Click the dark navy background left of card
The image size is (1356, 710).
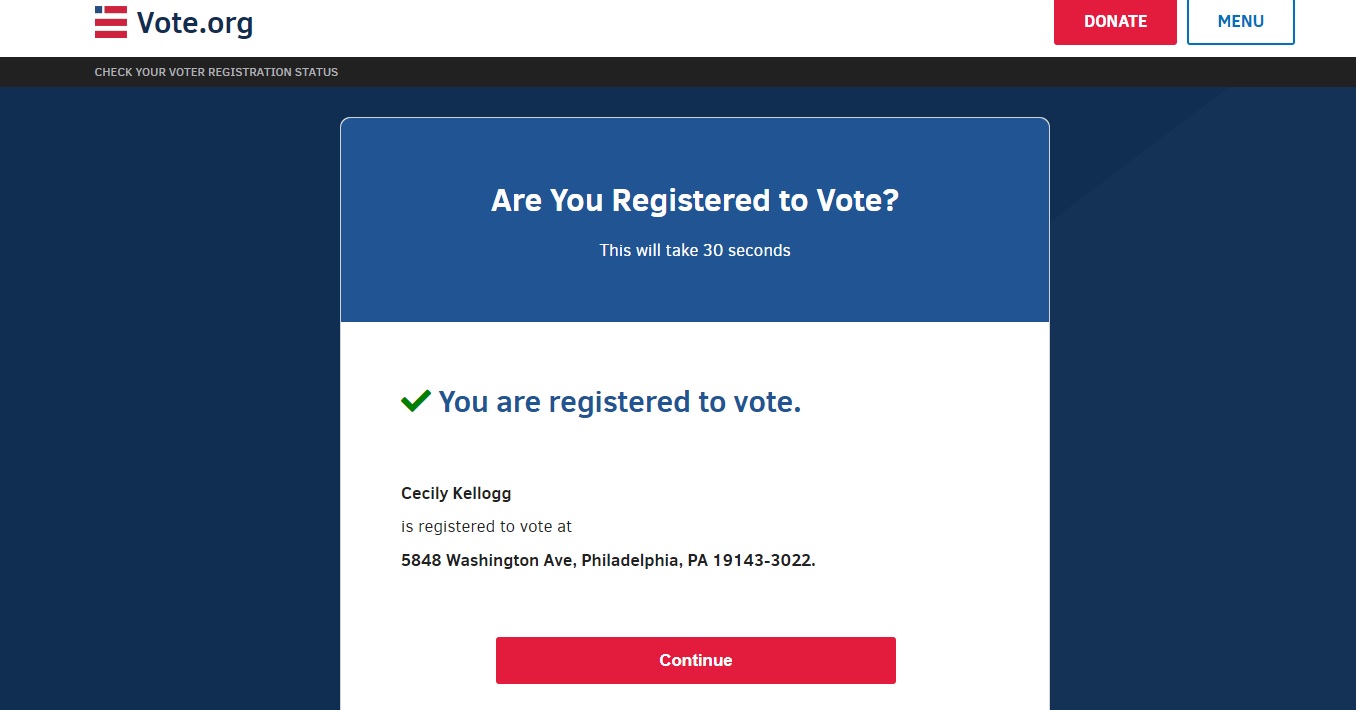coord(170,400)
